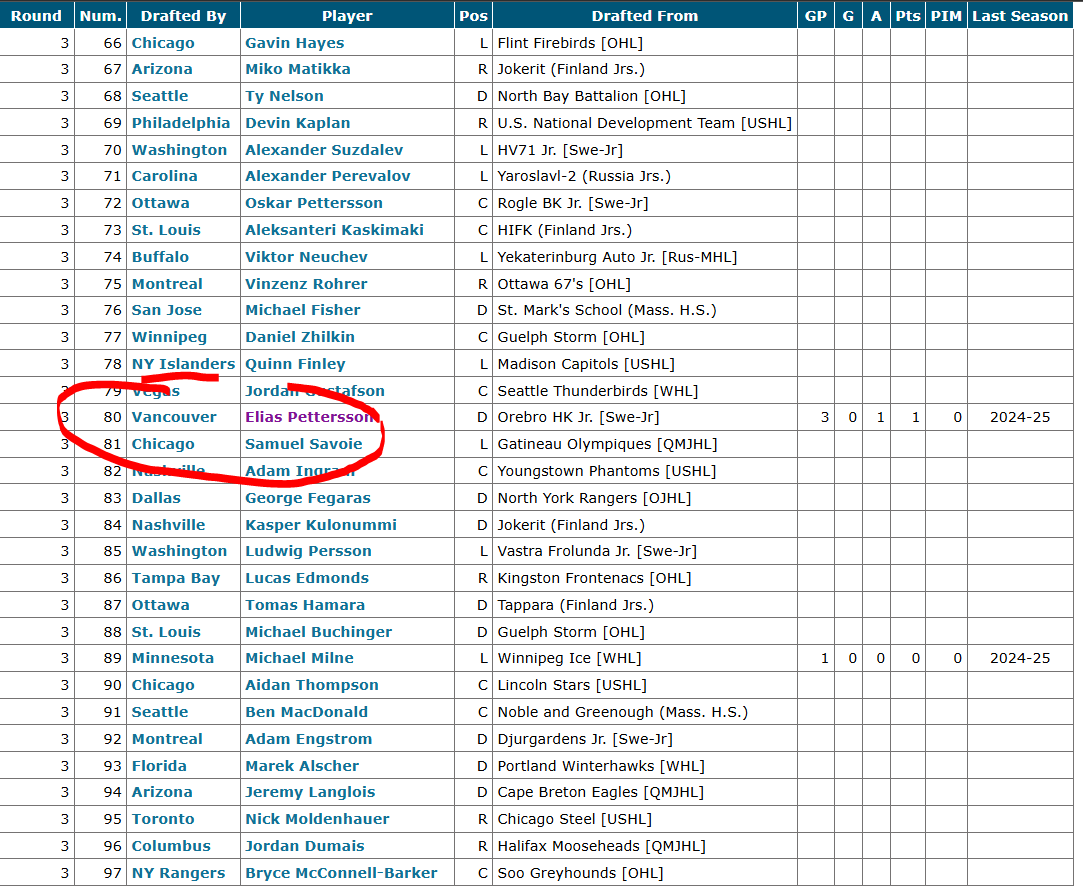
Task: Click Kasper Kulonummi player link
Action: click(x=320, y=525)
